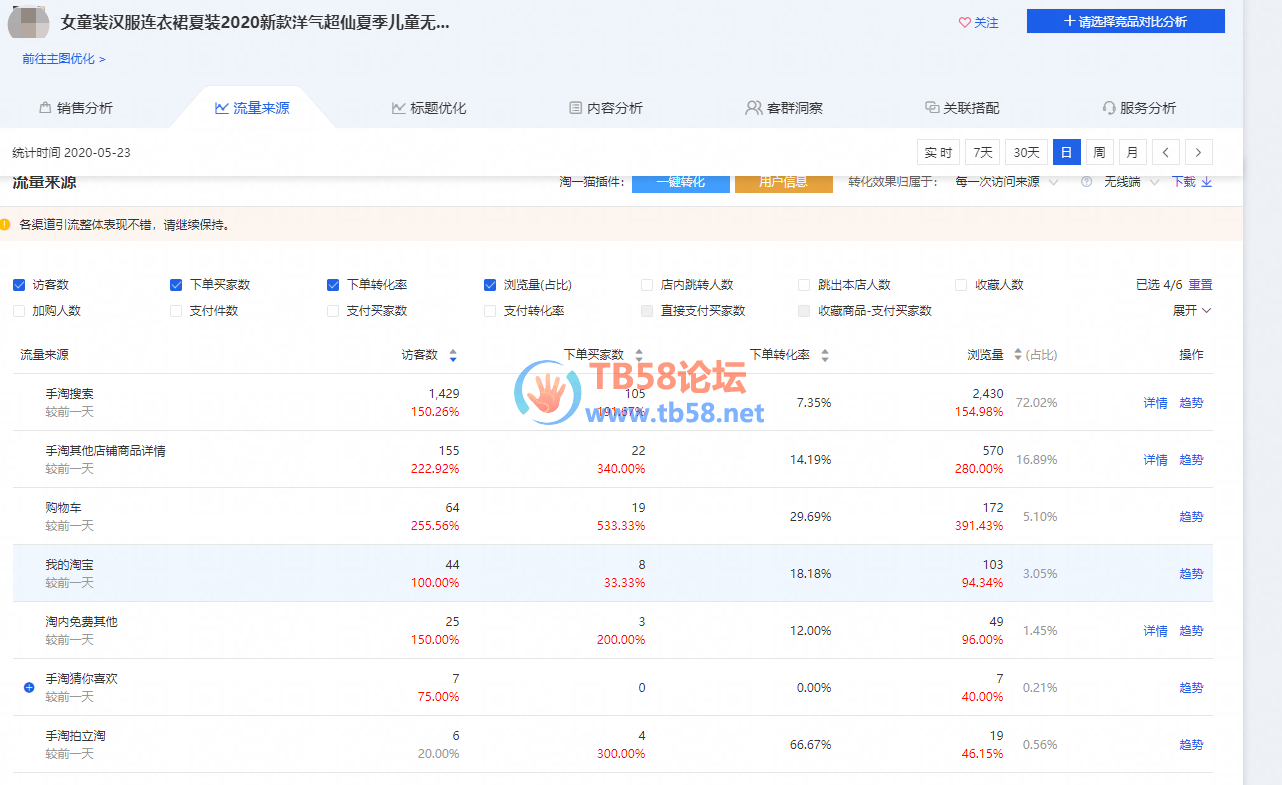
Task: Open the 无线端 device dropdown
Action: 1132,182
